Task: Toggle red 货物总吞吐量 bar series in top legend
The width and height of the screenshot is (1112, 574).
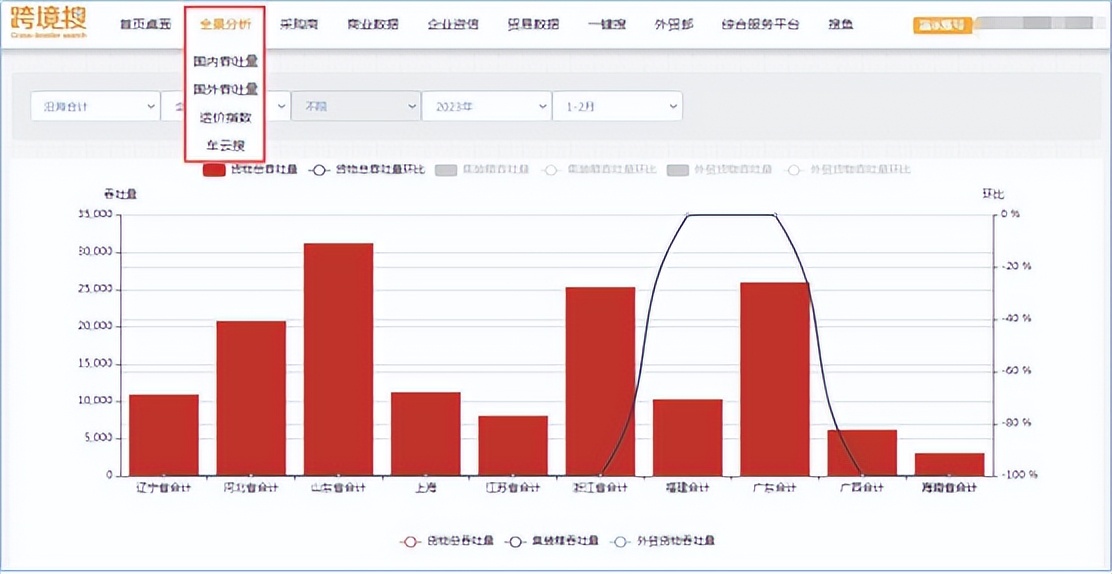Action: click(x=250, y=170)
